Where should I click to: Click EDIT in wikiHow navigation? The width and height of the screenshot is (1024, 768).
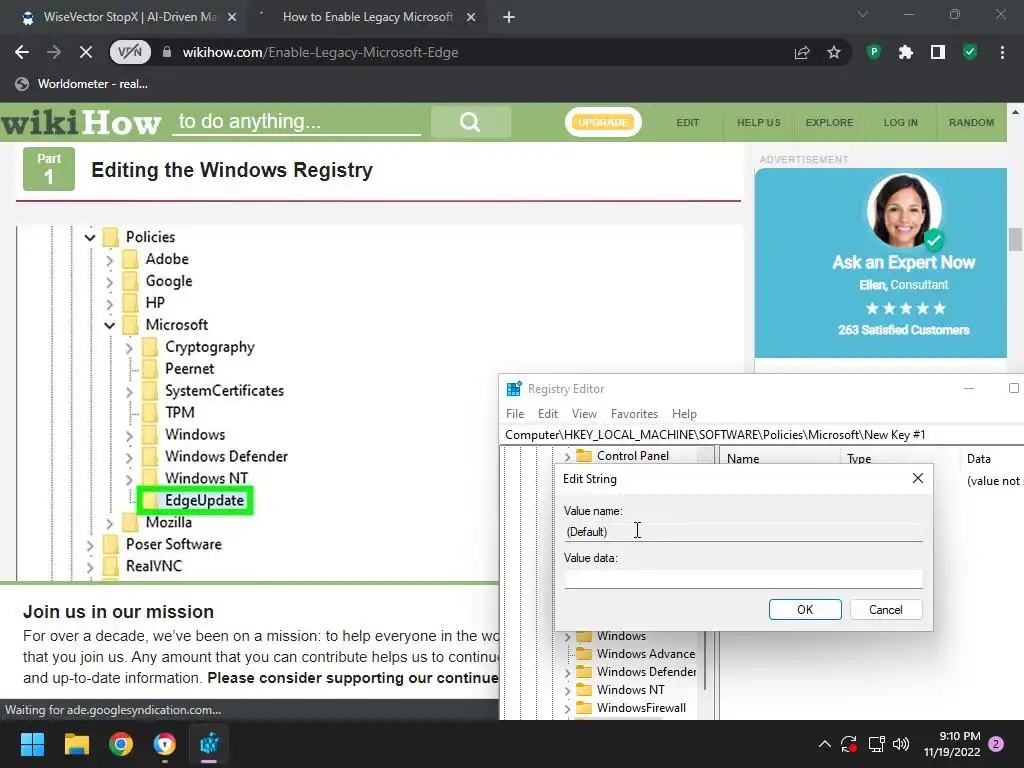688,122
